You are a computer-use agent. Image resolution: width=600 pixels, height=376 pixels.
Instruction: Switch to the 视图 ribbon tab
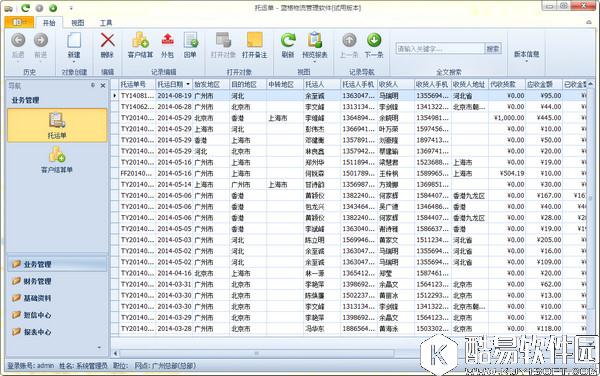tap(78, 23)
